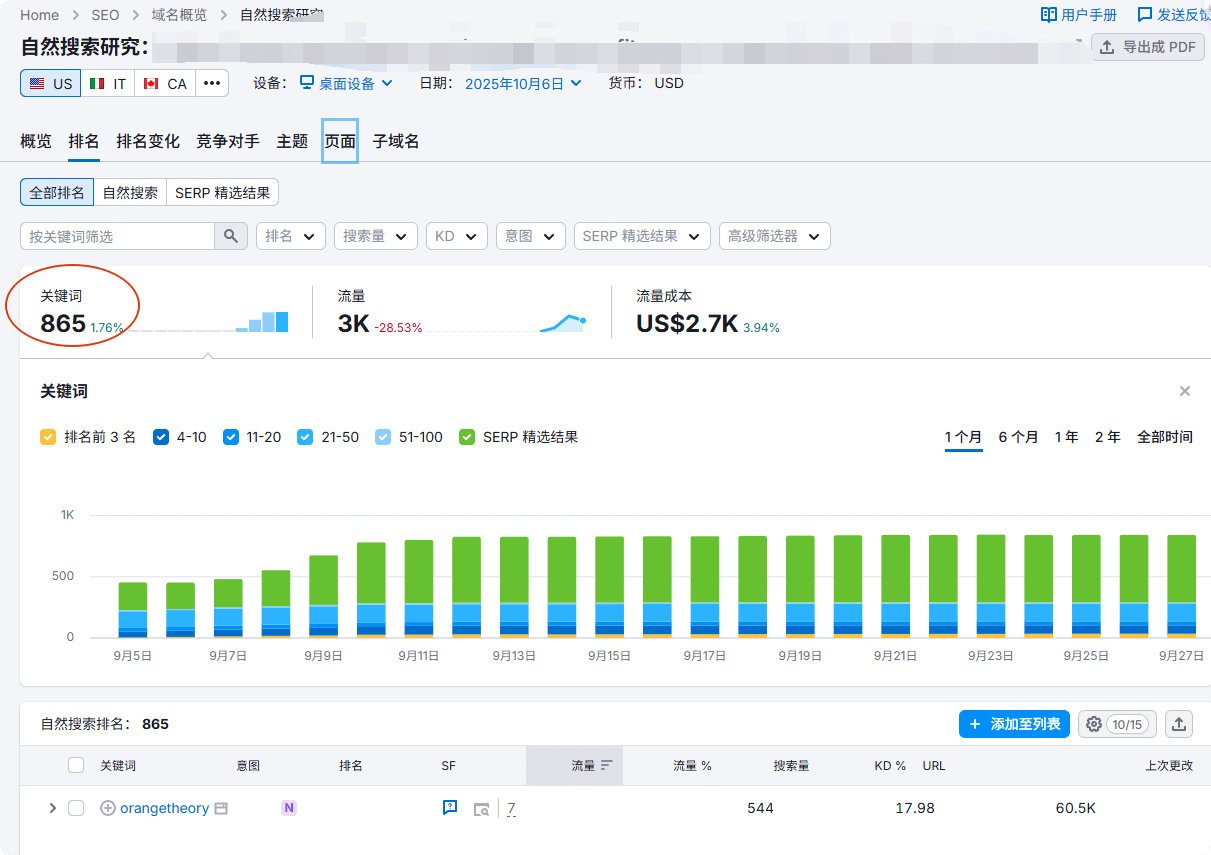1211x855 pixels.
Task: Switch to the 竞争对手 tab
Action: pos(227,141)
